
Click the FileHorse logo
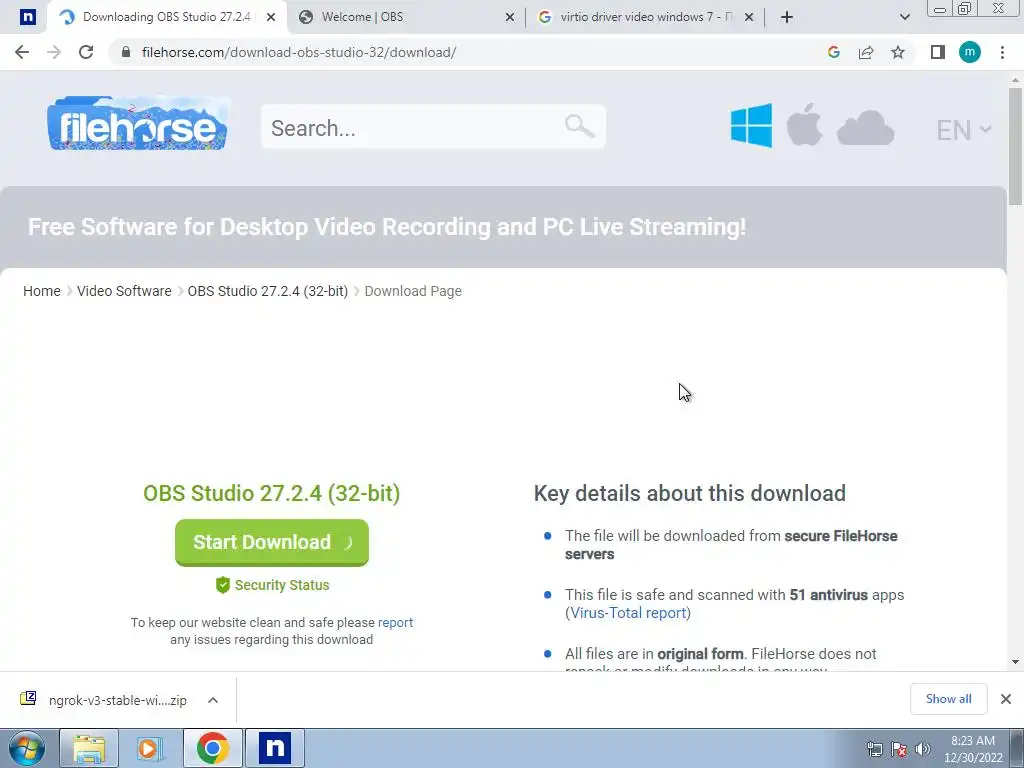pyautogui.click(x=138, y=123)
